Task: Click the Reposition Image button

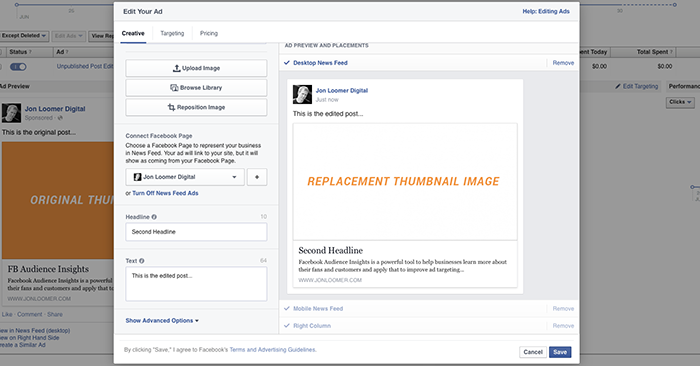Action: tap(196, 108)
